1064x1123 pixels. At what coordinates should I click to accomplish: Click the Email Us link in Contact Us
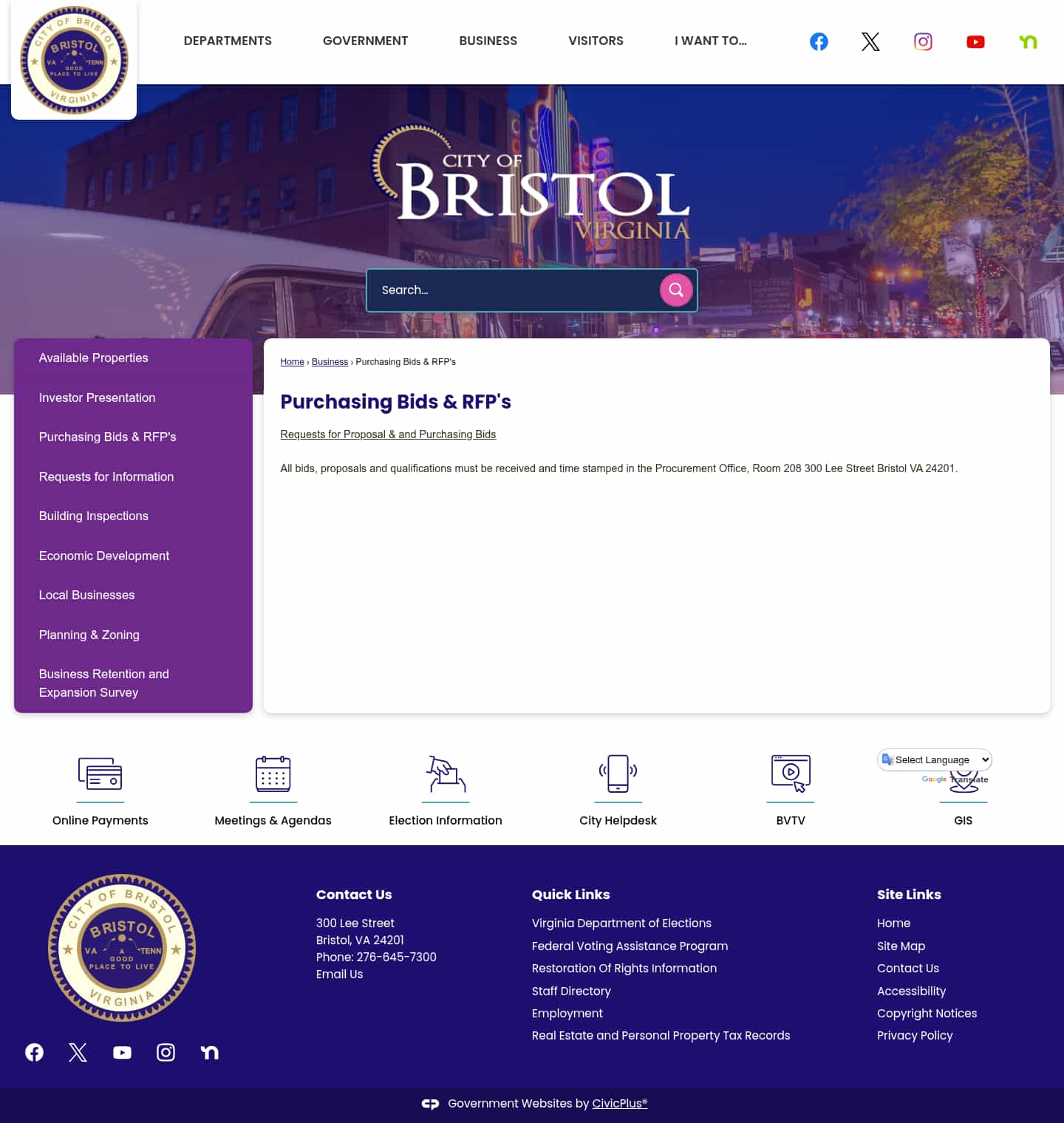click(339, 974)
